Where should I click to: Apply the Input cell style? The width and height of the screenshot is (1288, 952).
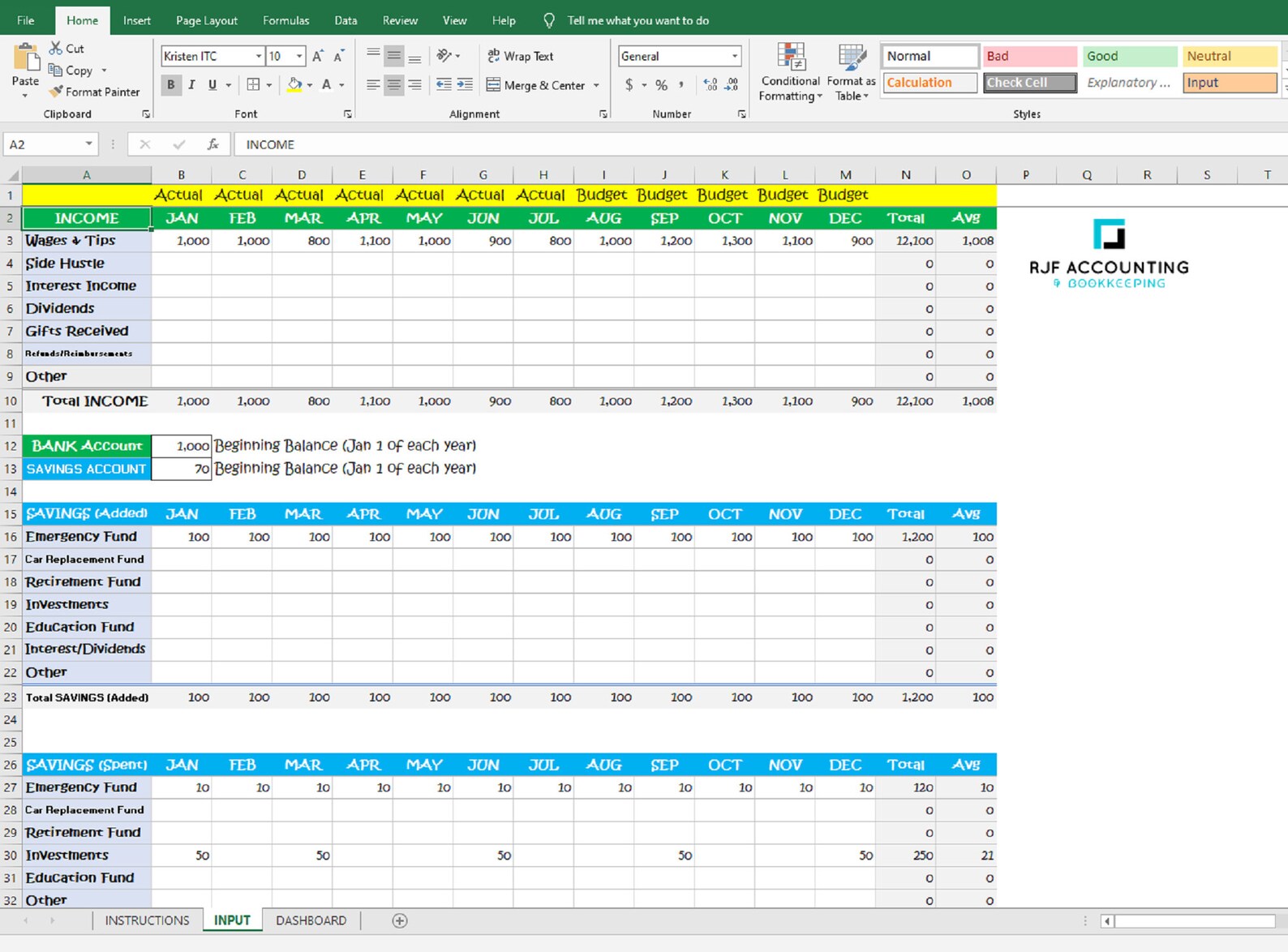pos(1230,83)
